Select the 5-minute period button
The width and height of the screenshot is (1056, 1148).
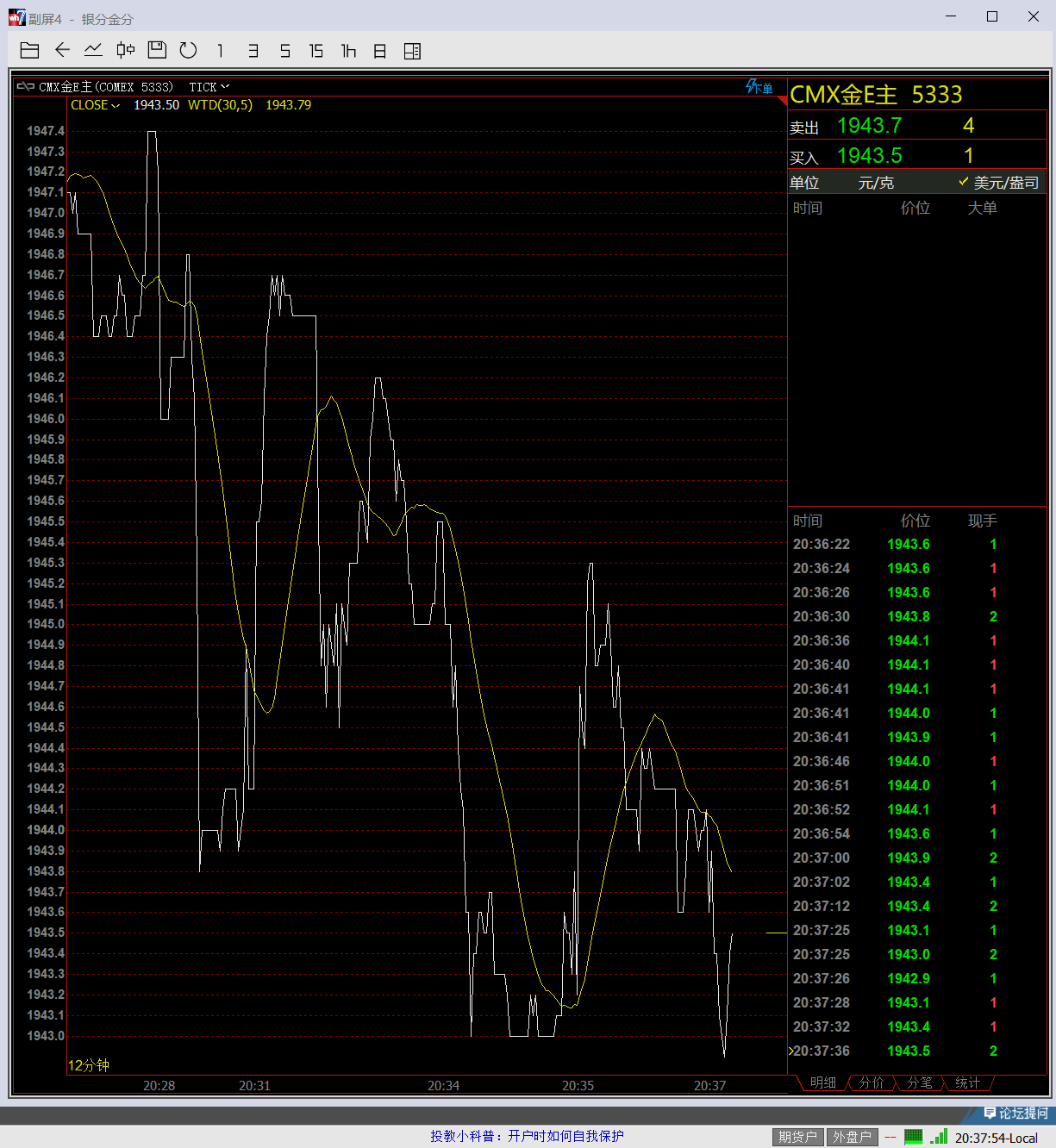coord(284,51)
